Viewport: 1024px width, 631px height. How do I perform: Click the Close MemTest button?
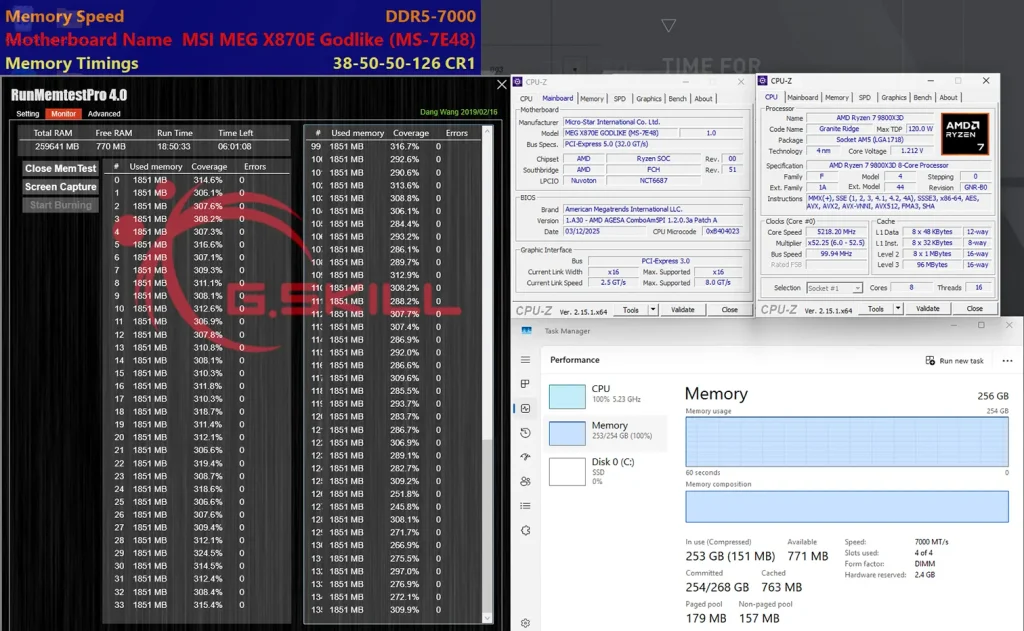click(x=60, y=169)
